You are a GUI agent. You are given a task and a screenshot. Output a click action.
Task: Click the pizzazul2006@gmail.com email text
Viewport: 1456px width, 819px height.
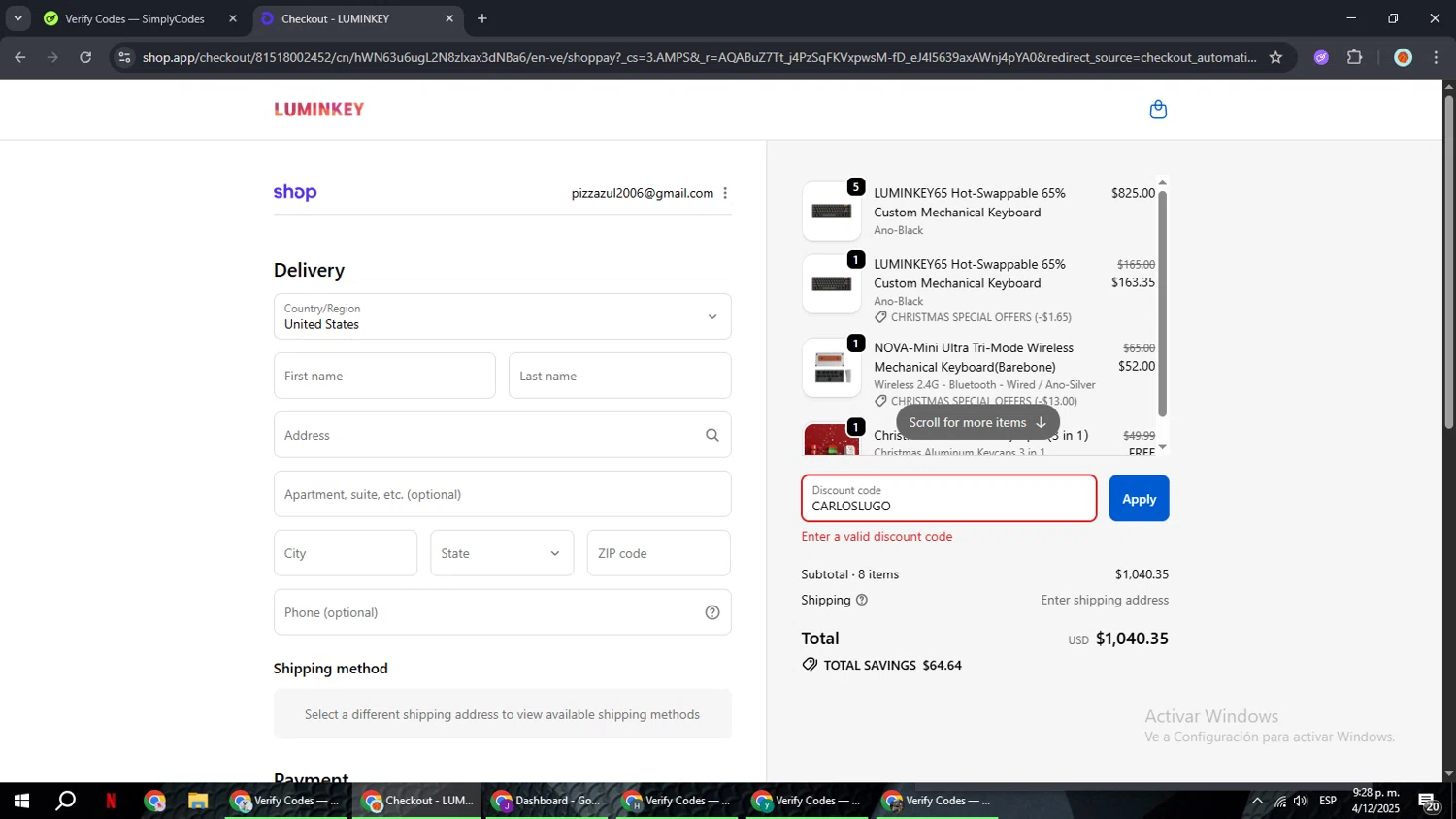click(x=643, y=193)
